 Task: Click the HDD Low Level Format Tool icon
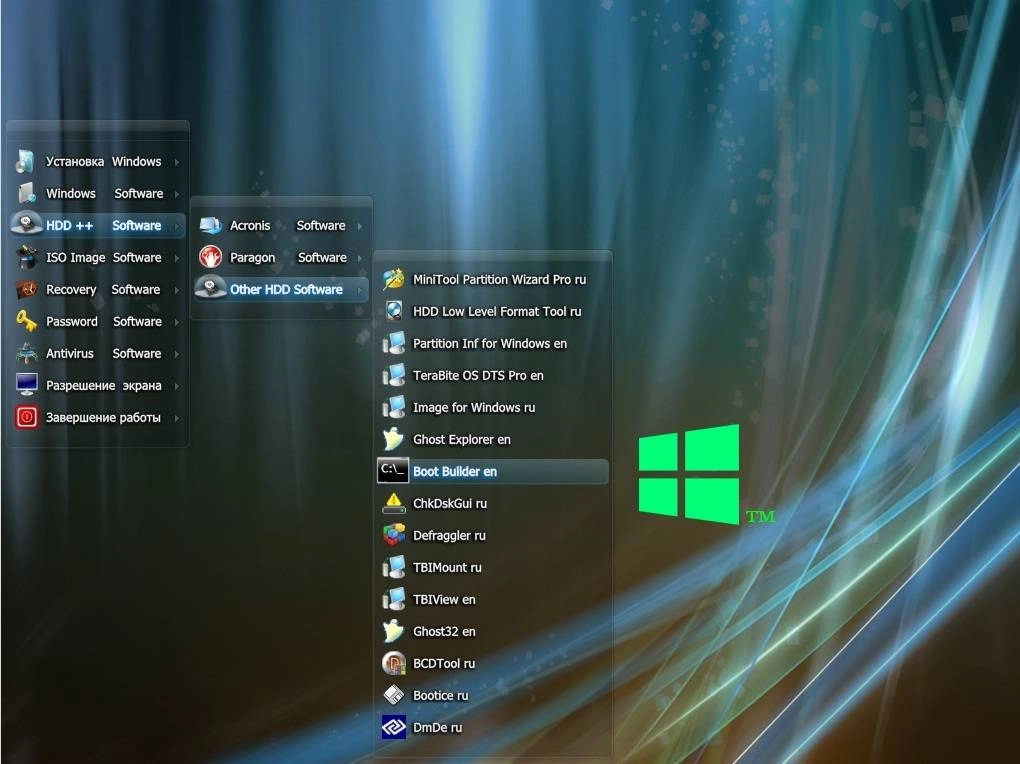coord(394,311)
